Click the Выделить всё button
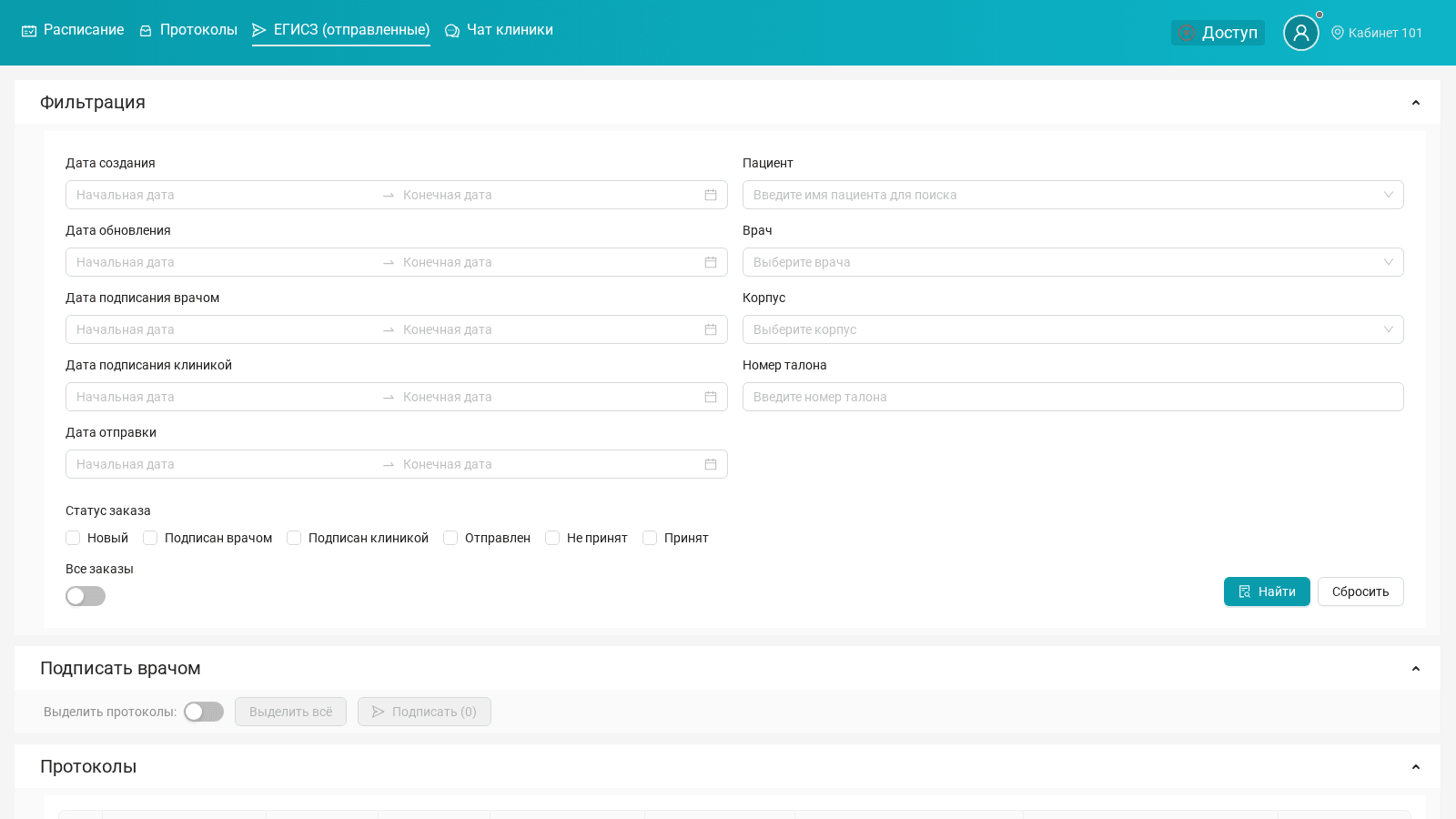Image resolution: width=1456 pixels, height=819 pixels. [290, 712]
